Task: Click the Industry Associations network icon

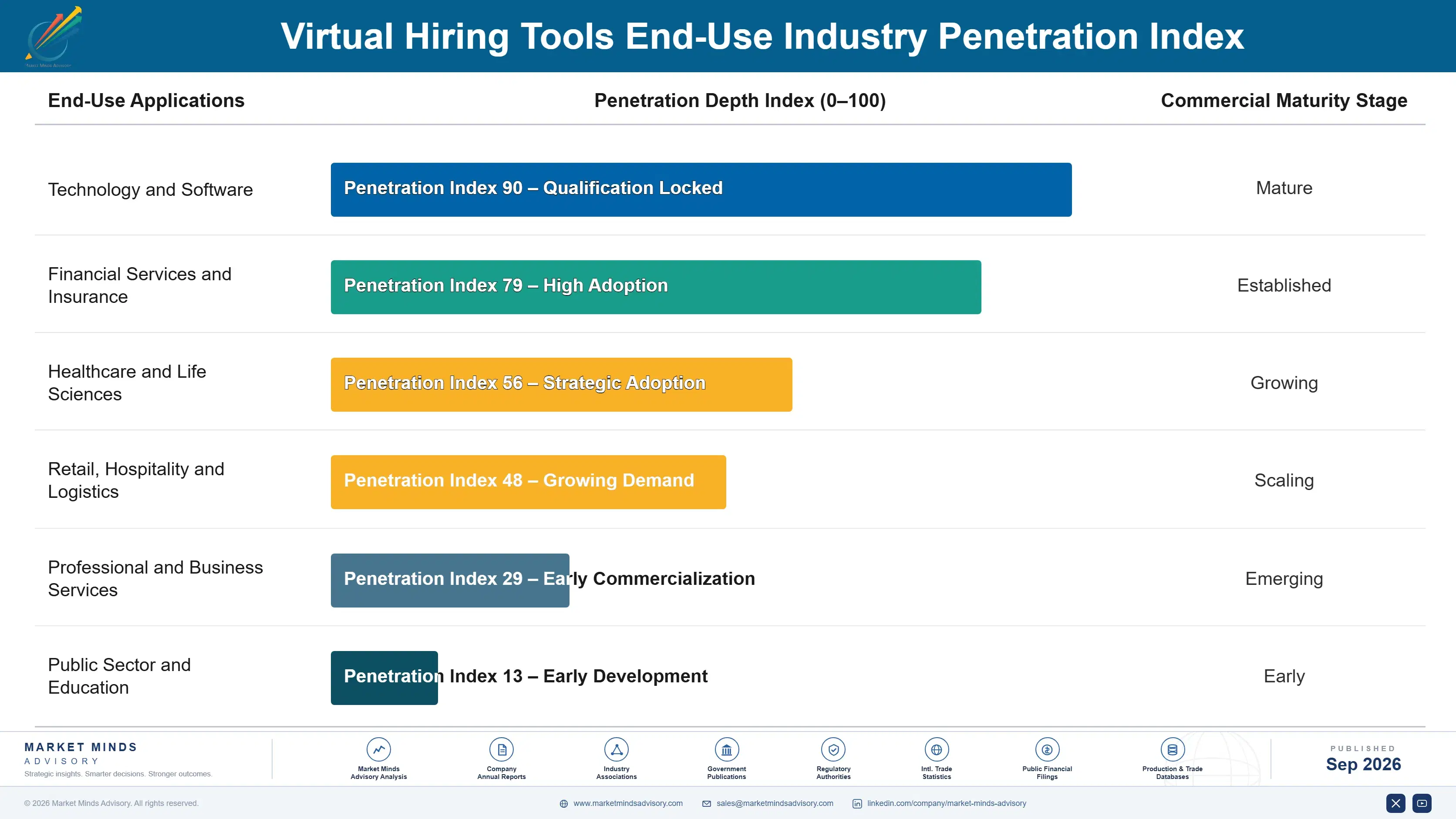Action: coord(616,749)
